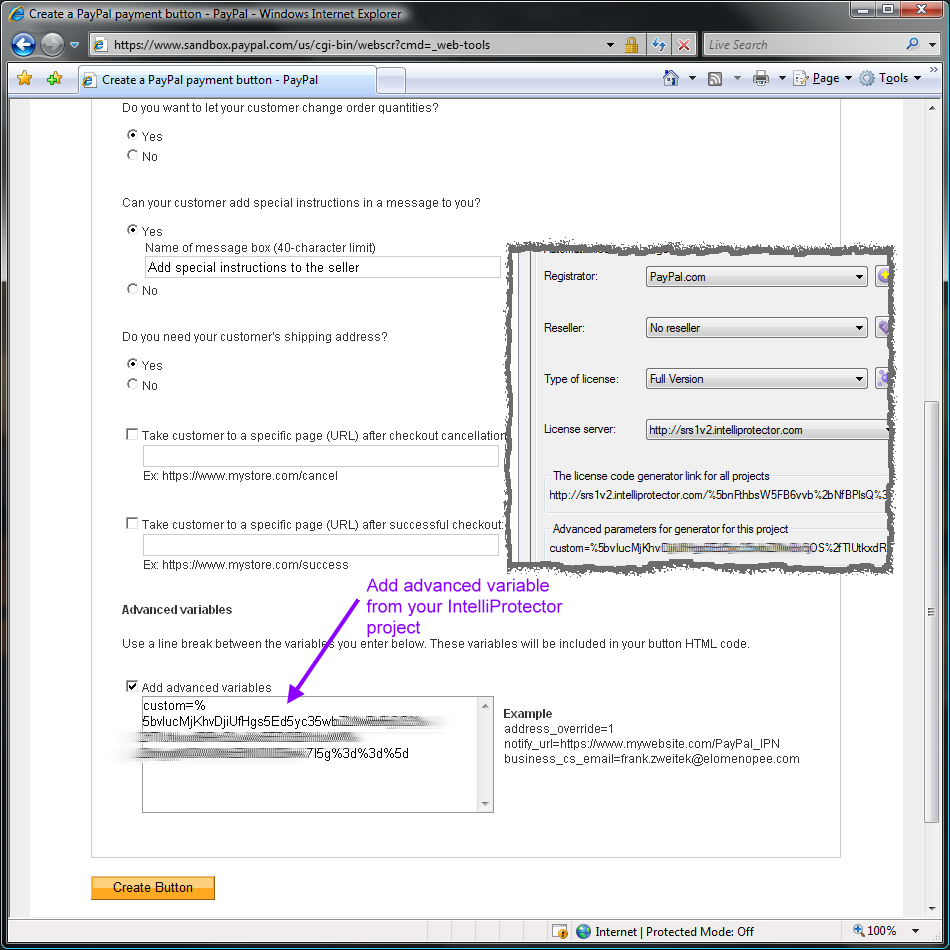Open the Page menu
Image resolution: width=950 pixels, height=950 pixels.
pos(822,78)
